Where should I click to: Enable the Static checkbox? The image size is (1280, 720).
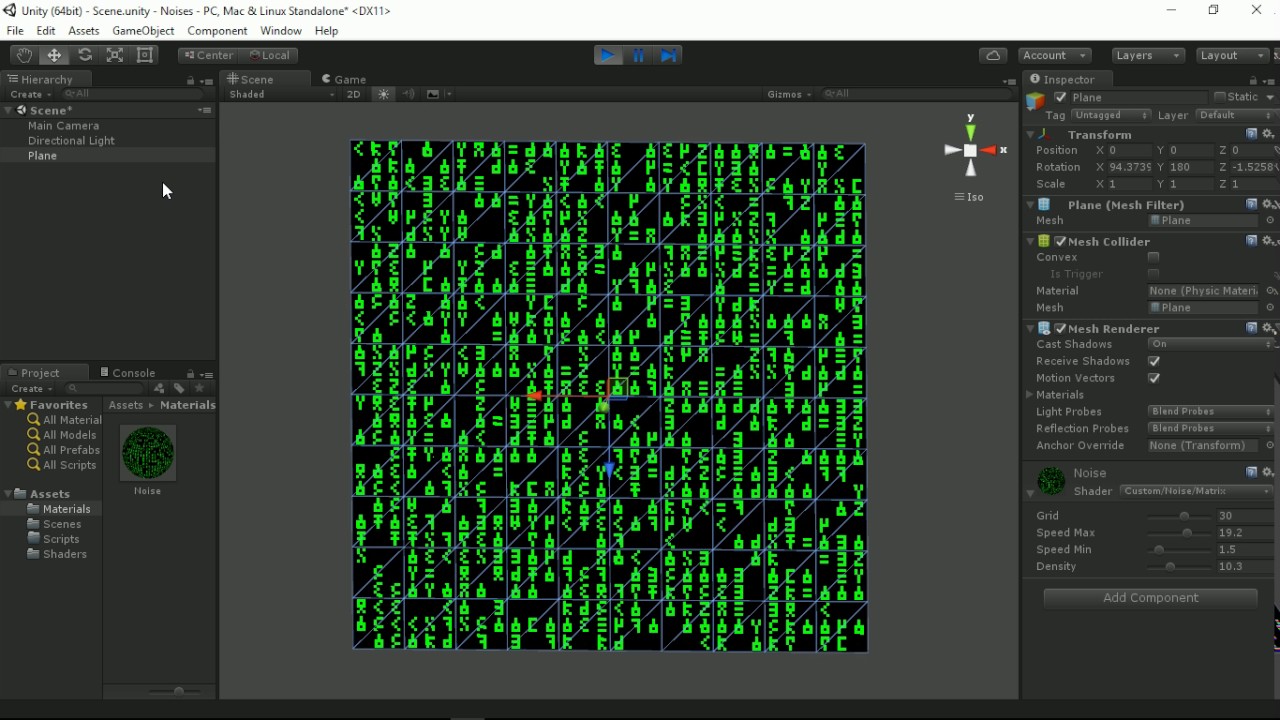[1220, 97]
